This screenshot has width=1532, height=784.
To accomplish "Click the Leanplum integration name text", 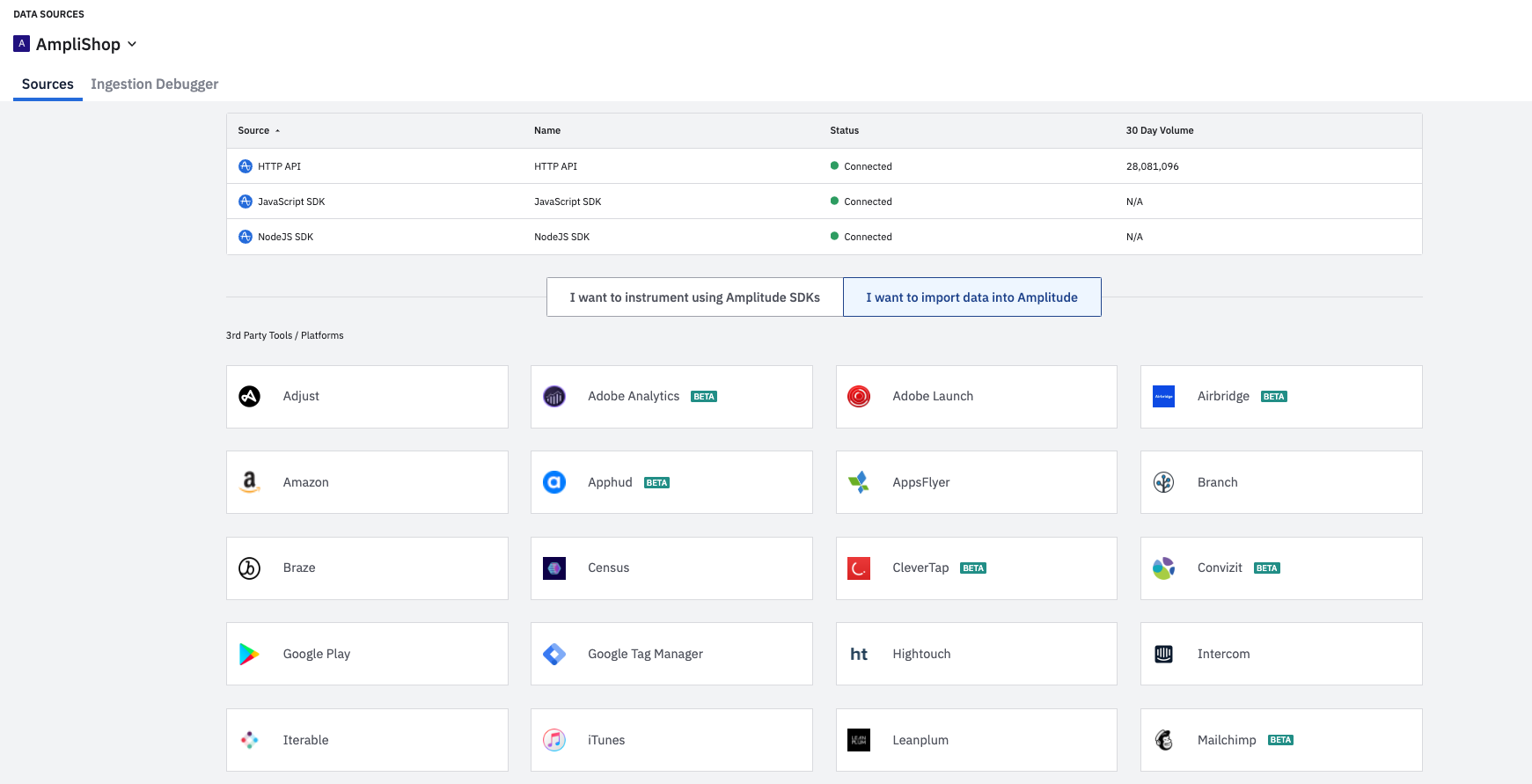I will click(920, 740).
